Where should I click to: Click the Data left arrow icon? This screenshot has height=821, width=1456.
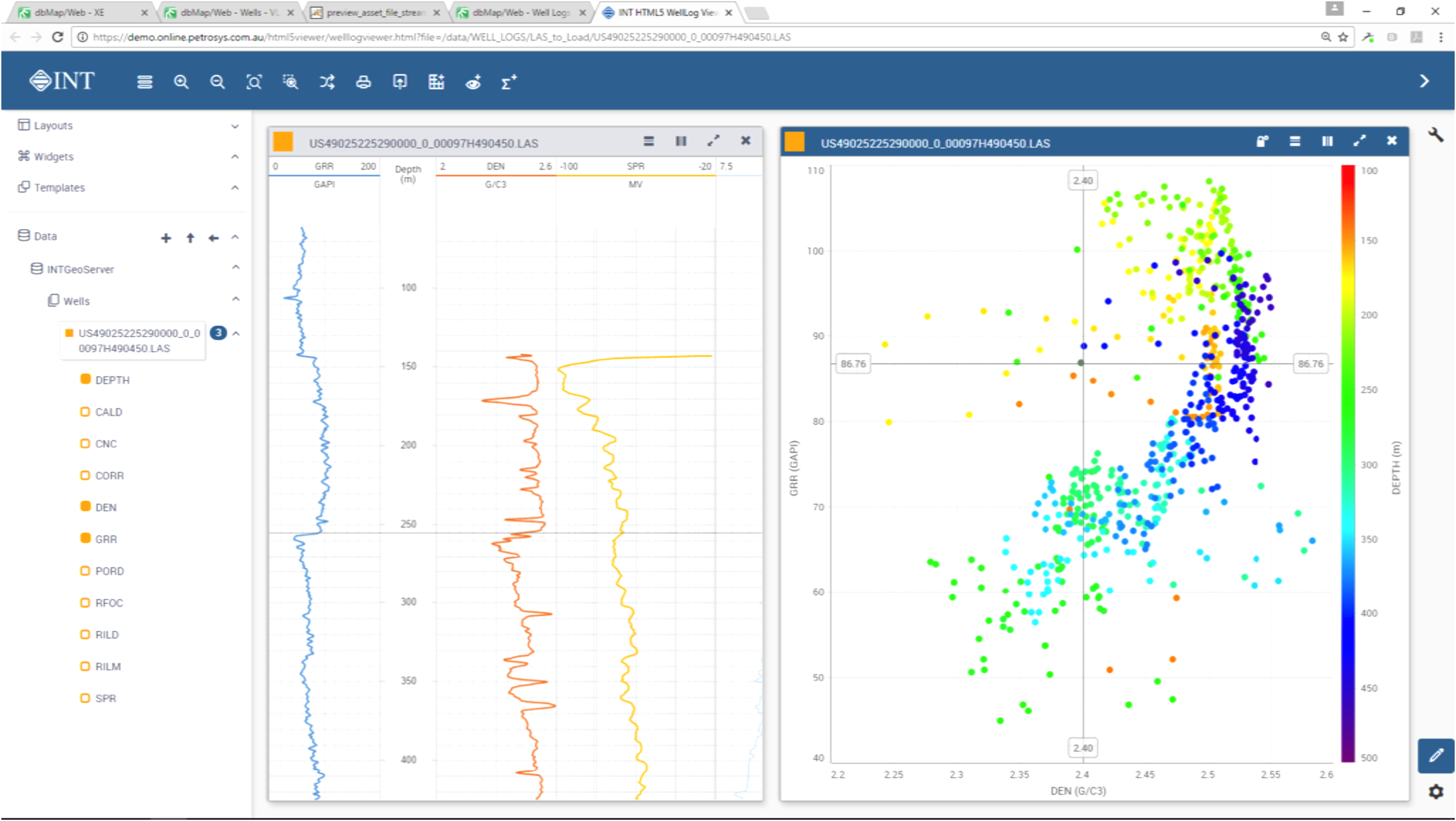tap(214, 238)
